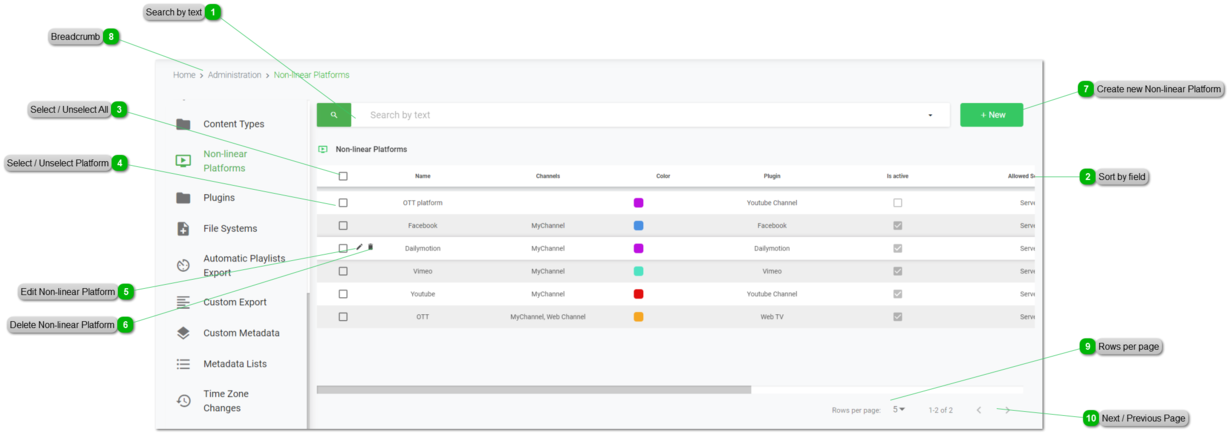Open Content Types folder icon in sidebar
The image size is (1230, 434).
(x=183, y=124)
